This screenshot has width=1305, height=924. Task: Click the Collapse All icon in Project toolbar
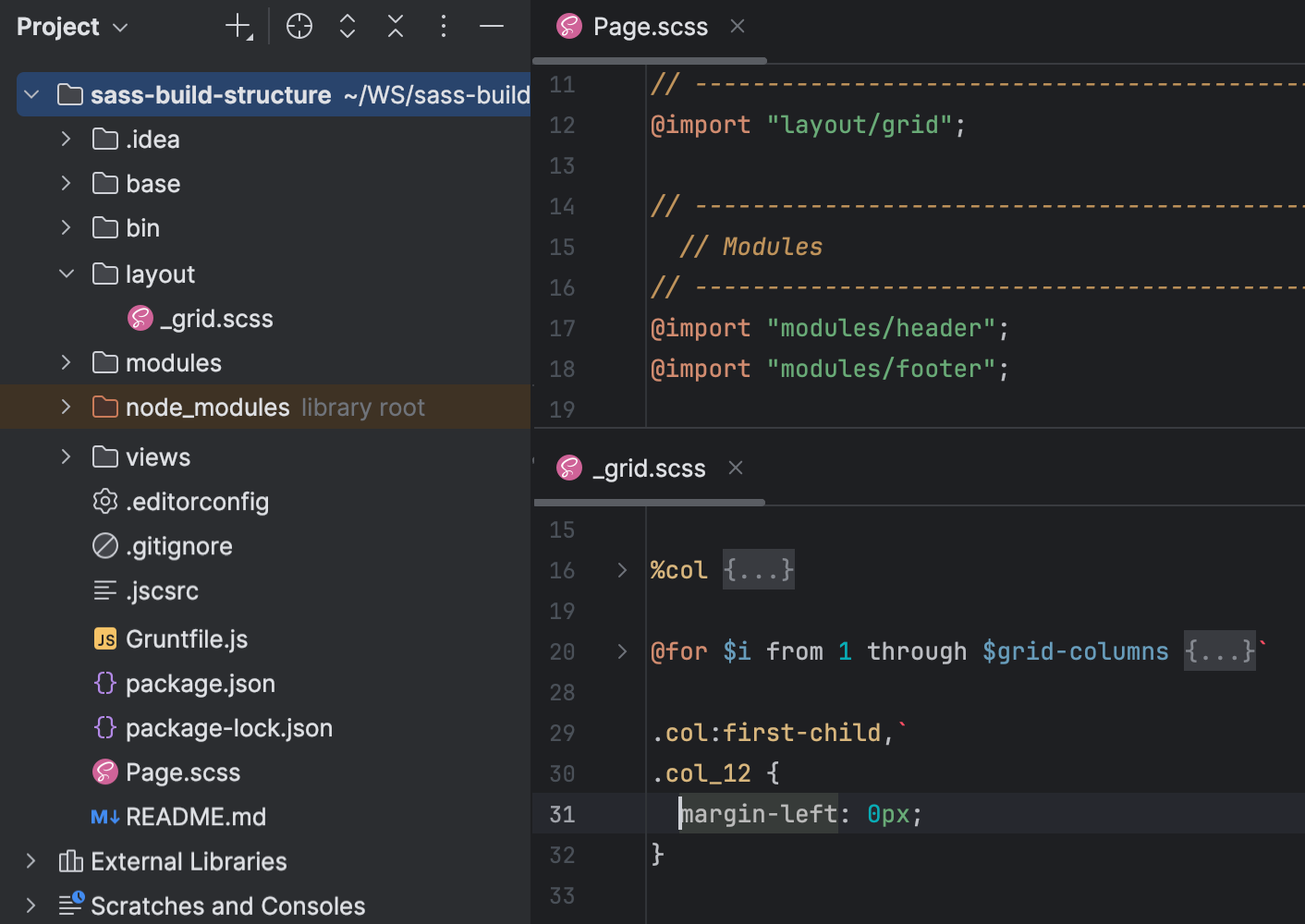[x=395, y=26]
